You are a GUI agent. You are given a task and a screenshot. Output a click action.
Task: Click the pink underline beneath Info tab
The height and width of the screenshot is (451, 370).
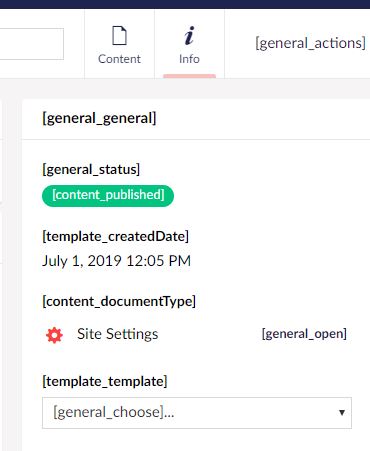tap(189, 76)
